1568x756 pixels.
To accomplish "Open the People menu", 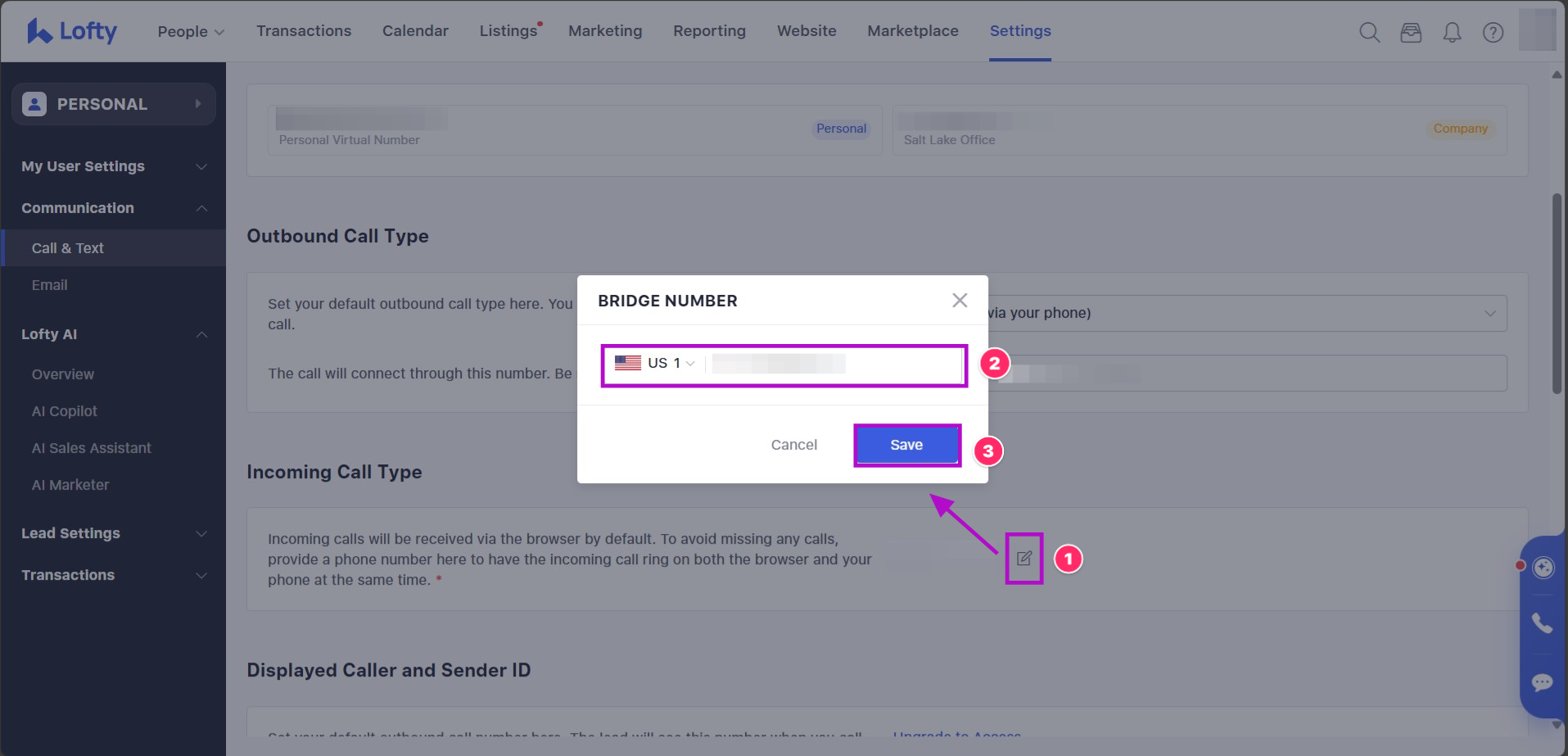I will tap(190, 31).
